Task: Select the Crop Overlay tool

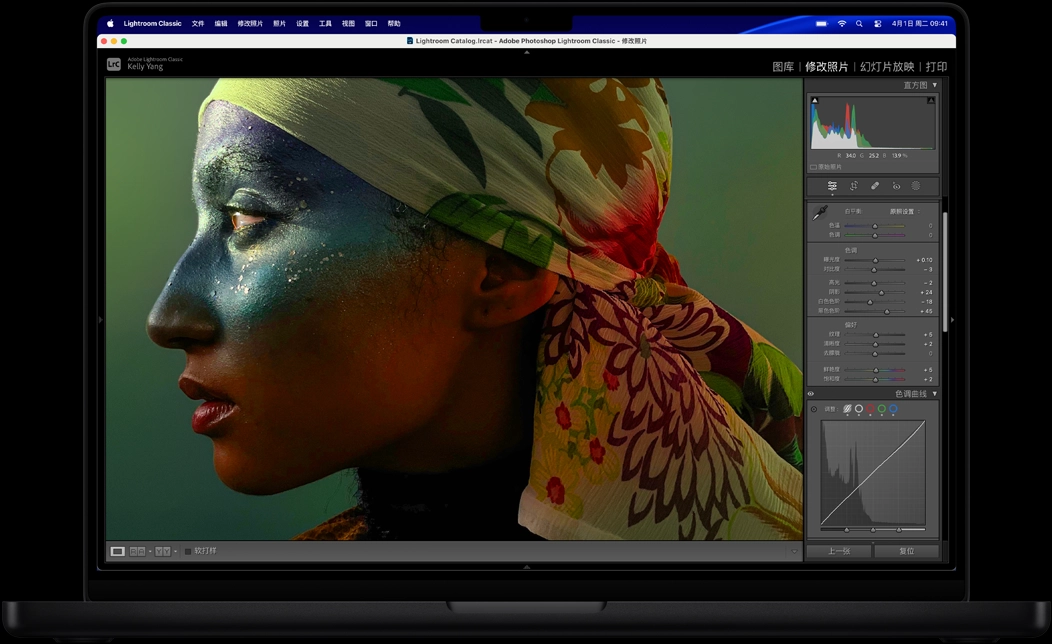Action: 854,186
